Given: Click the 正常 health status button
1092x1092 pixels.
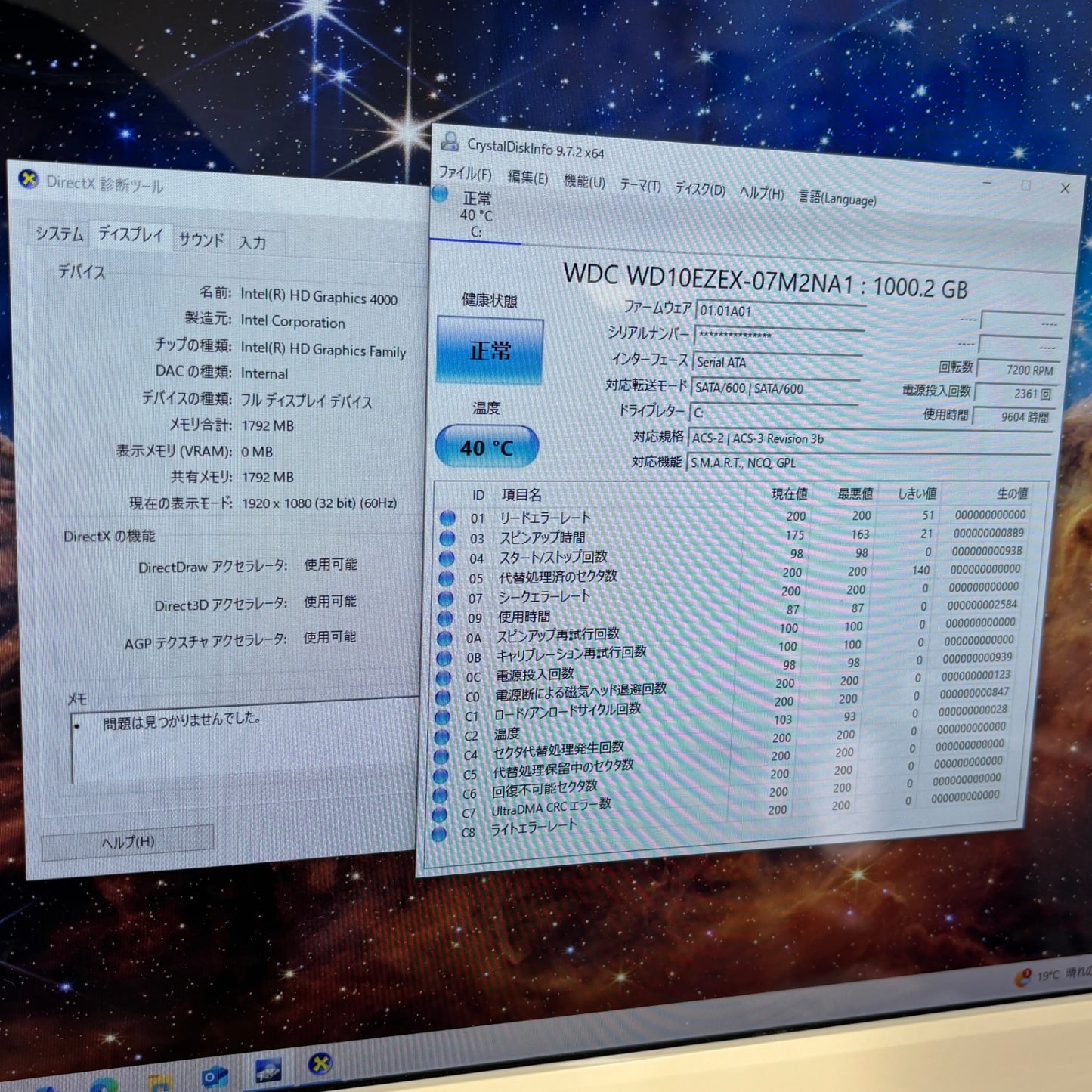Looking at the screenshot, I should (x=490, y=351).
